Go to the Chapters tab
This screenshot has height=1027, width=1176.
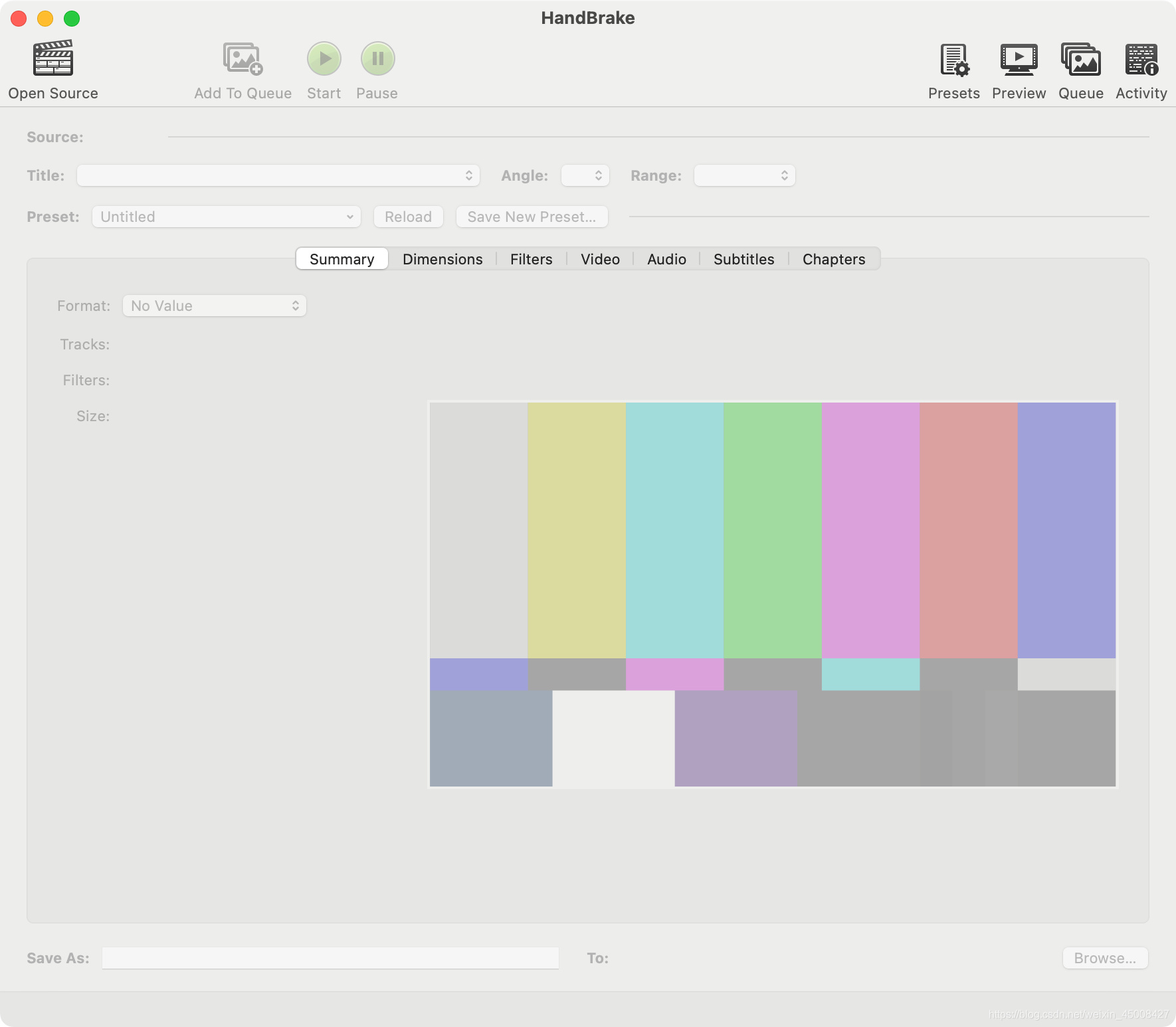pos(834,259)
